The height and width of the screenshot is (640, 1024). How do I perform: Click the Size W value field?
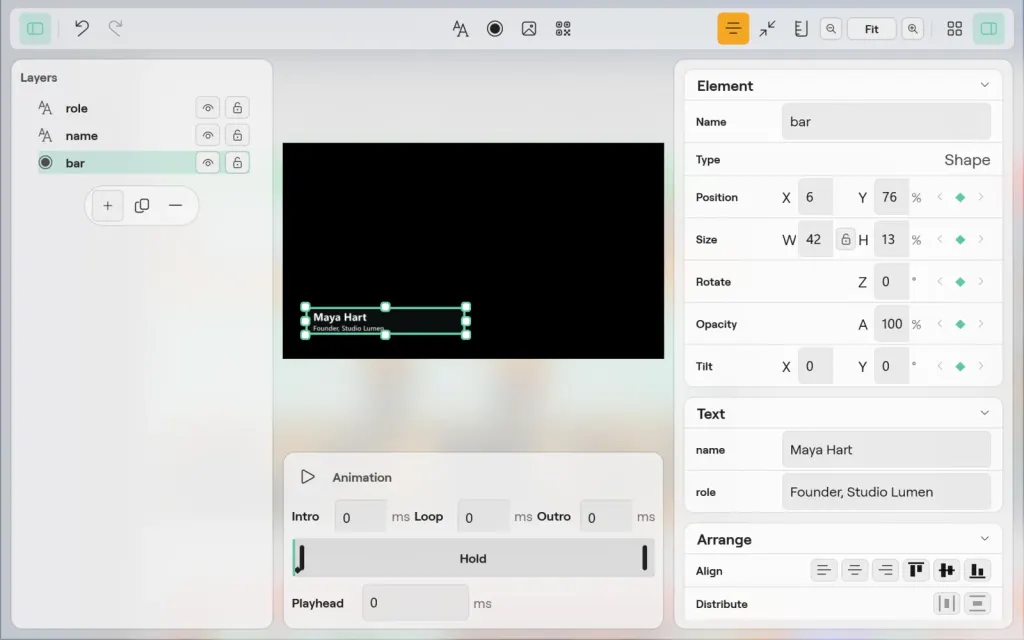pyautogui.click(x=815, y=240)
